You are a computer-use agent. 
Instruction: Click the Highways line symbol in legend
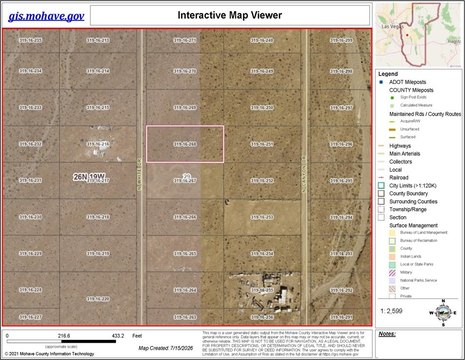click(x=382, y=146)
